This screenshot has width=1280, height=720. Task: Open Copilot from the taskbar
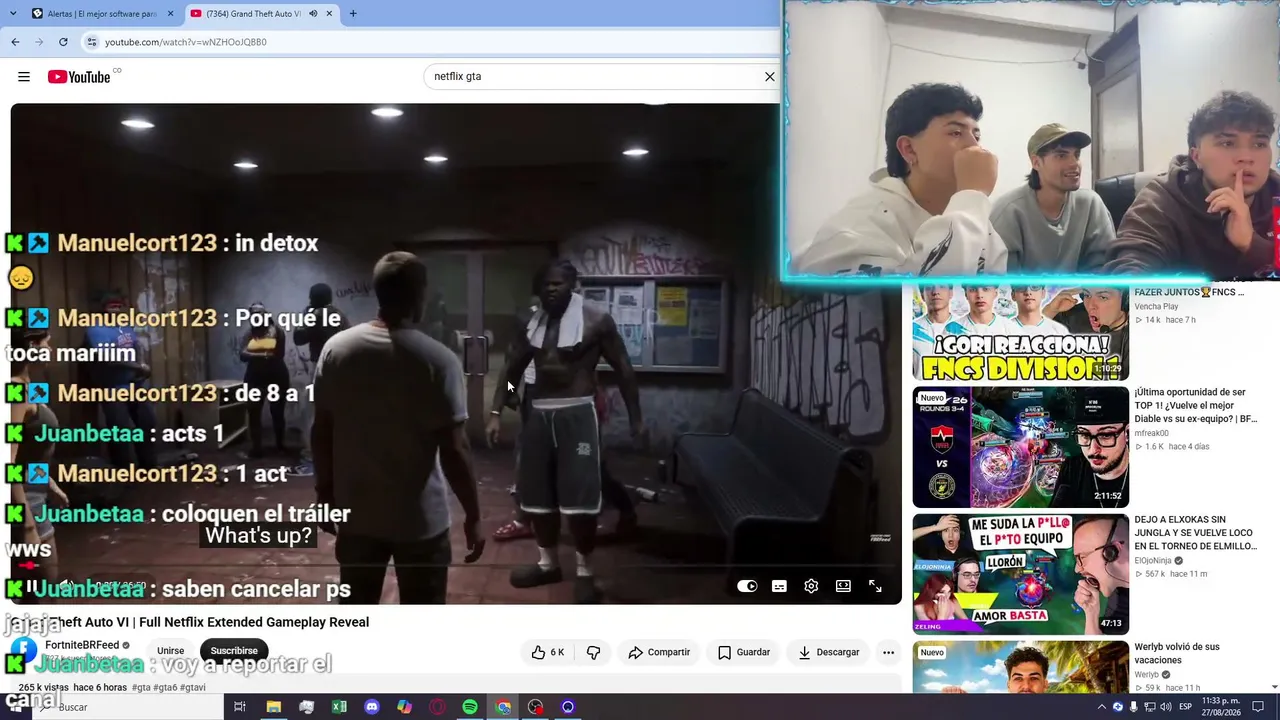click(404, 707)
